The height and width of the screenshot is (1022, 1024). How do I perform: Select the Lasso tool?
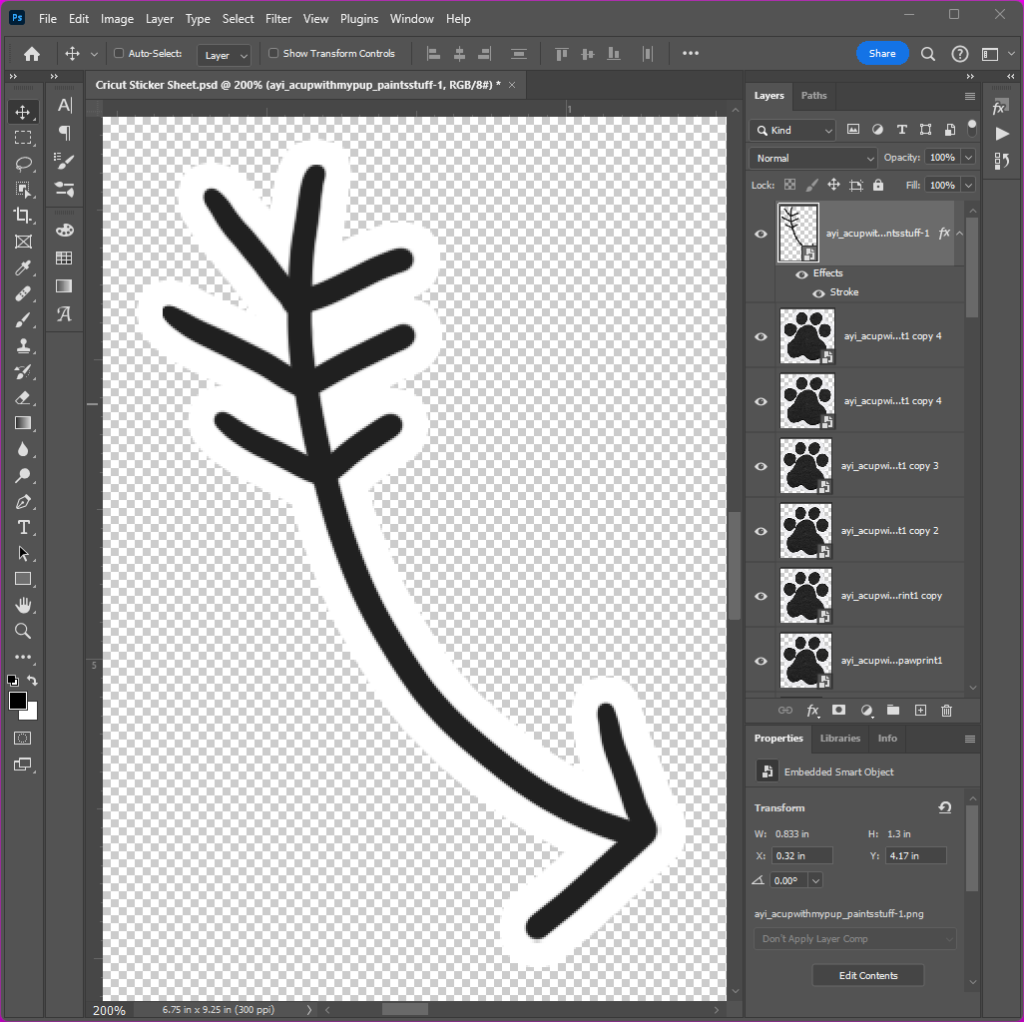pos(23,163)
